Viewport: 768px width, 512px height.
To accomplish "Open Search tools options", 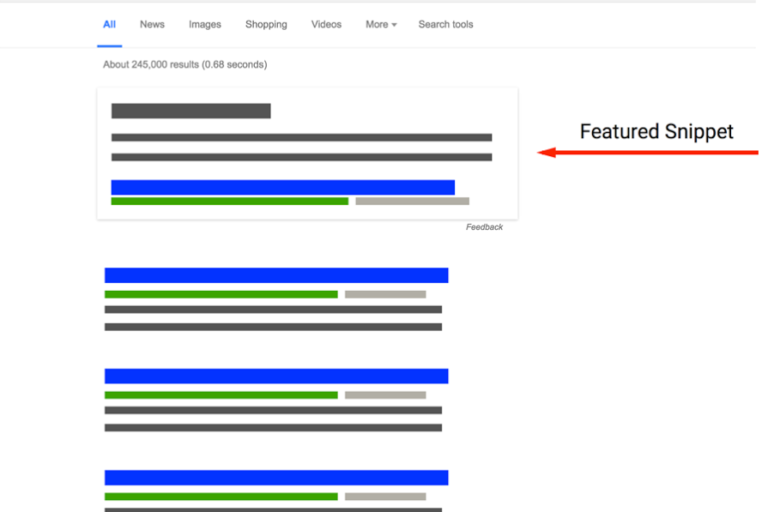I will pos(445,24).
